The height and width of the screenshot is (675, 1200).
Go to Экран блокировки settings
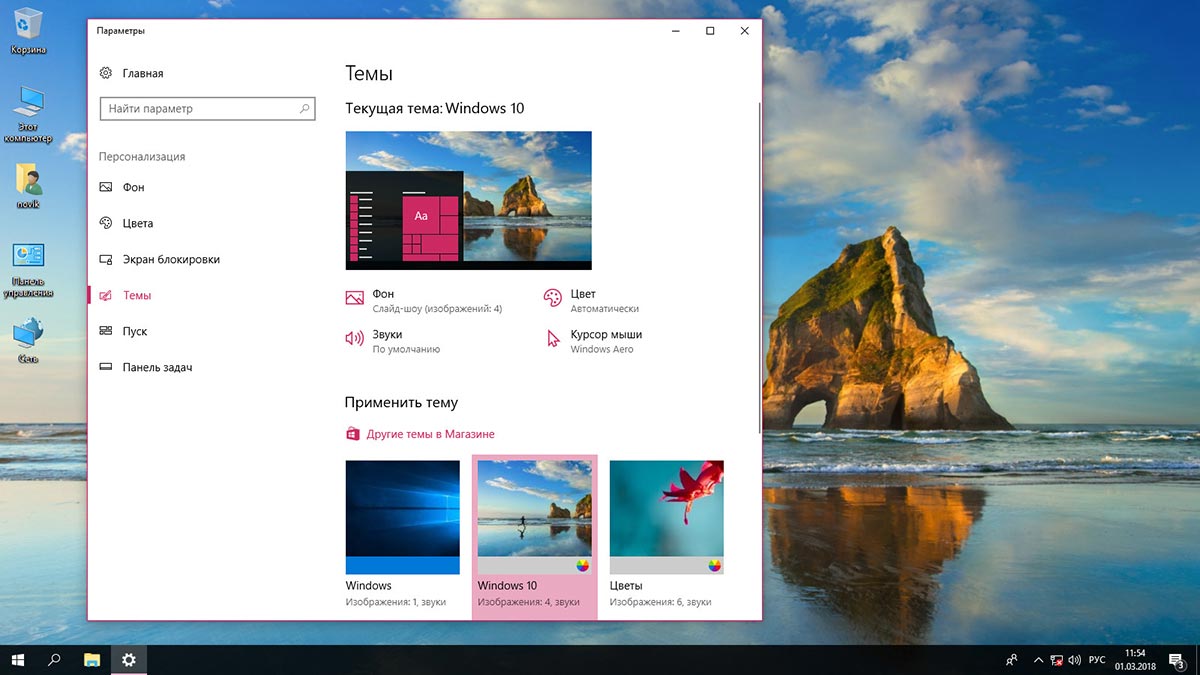click(171, 259)
